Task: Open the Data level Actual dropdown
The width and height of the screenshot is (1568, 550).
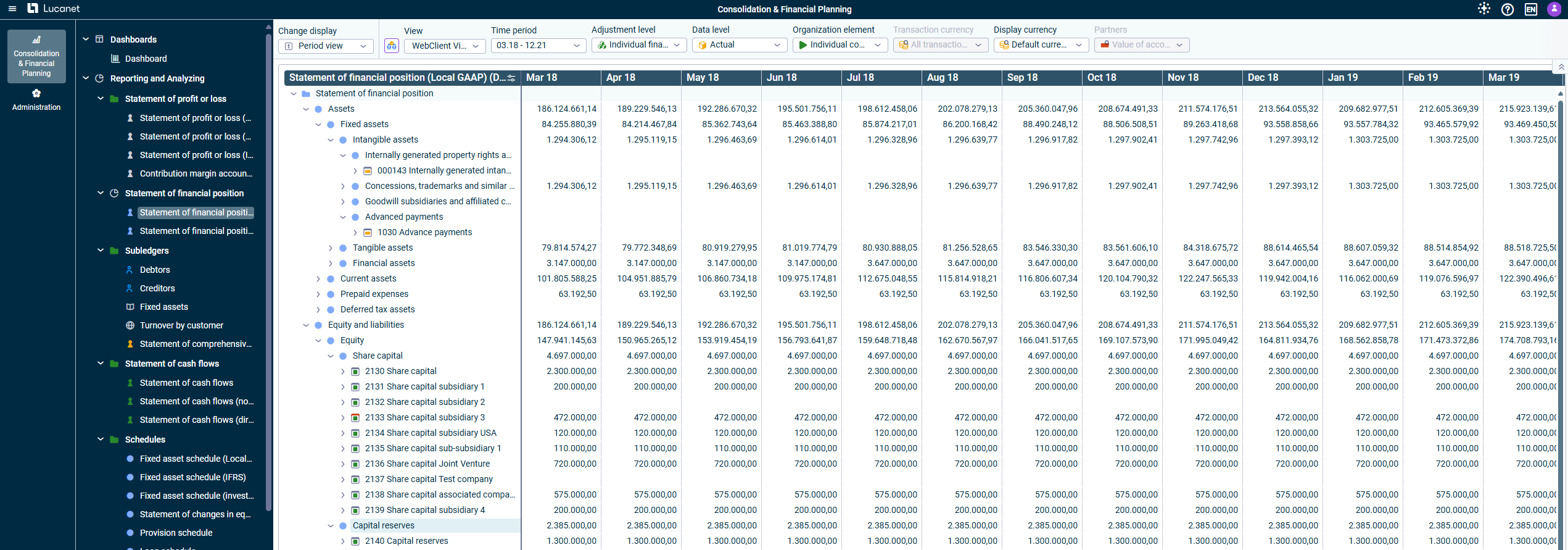Action: click(738, 45)
